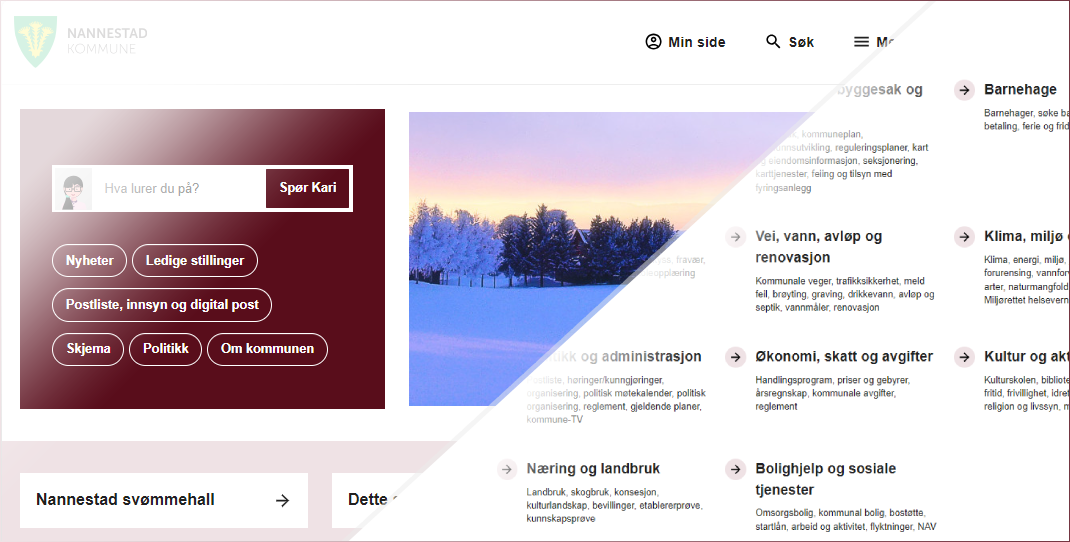Click arrow on Nannestad svømmehall card
Screen dimensions: 1070x542
pos(283,500)
